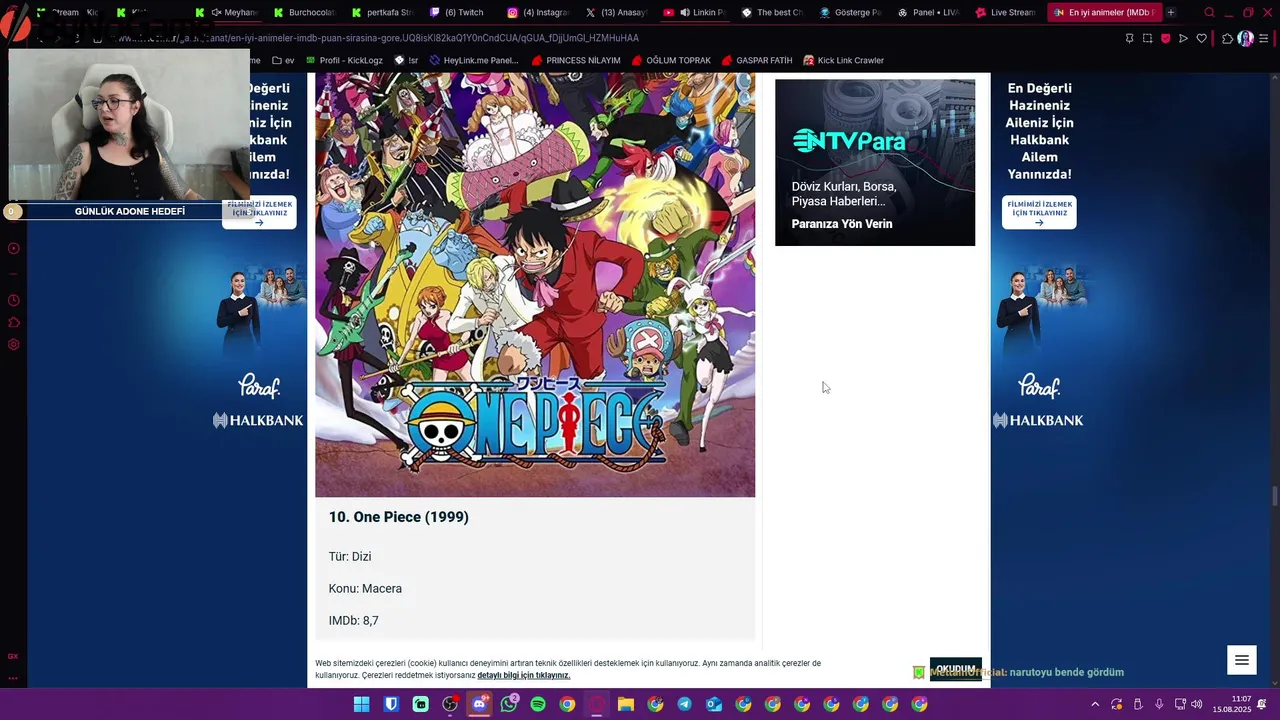The image size is (1280, 720).
Task: Switch to the Burchocolat tab
Action: [x=305, y=12]
